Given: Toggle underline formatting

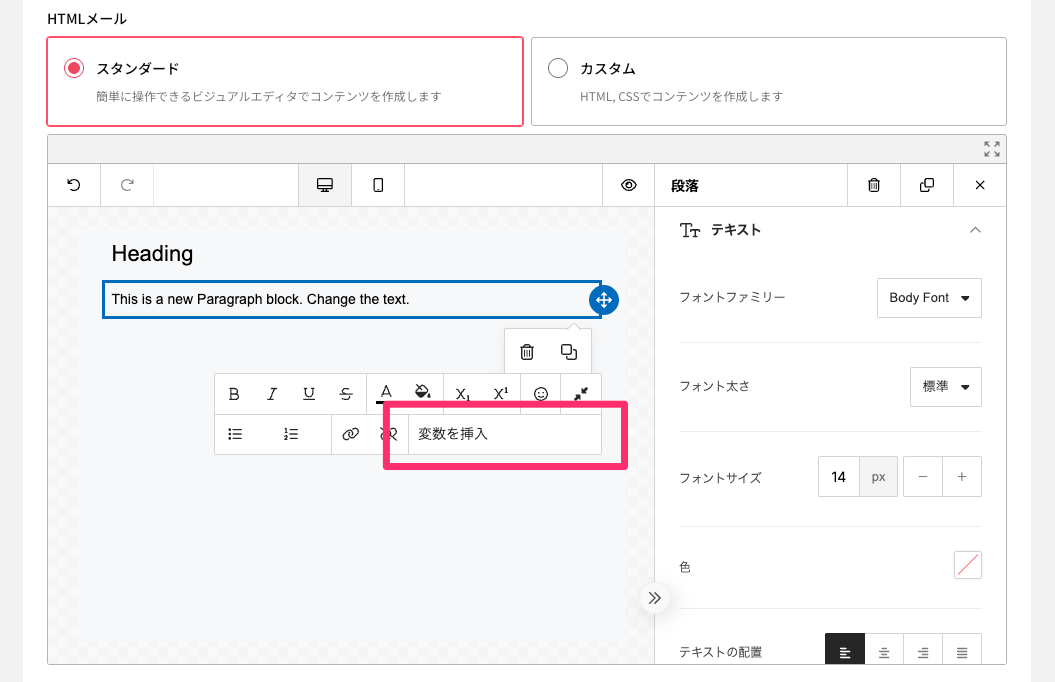Looking at the screenshot, I should pos(309,394).
